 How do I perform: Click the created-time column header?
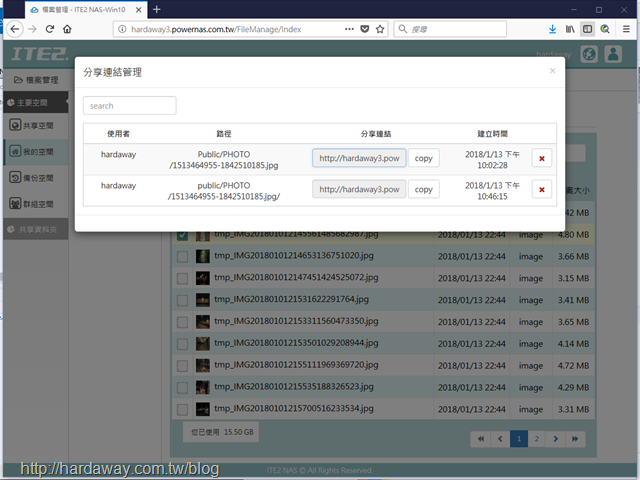click(493, 133)
